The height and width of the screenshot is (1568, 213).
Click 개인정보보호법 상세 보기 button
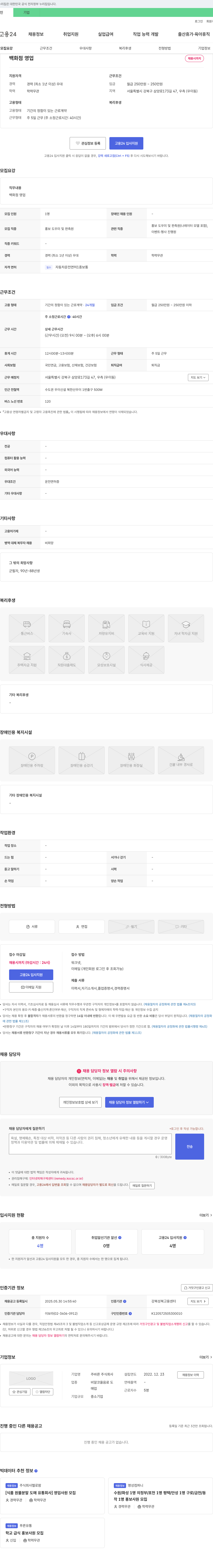(x=80, y=1102)
